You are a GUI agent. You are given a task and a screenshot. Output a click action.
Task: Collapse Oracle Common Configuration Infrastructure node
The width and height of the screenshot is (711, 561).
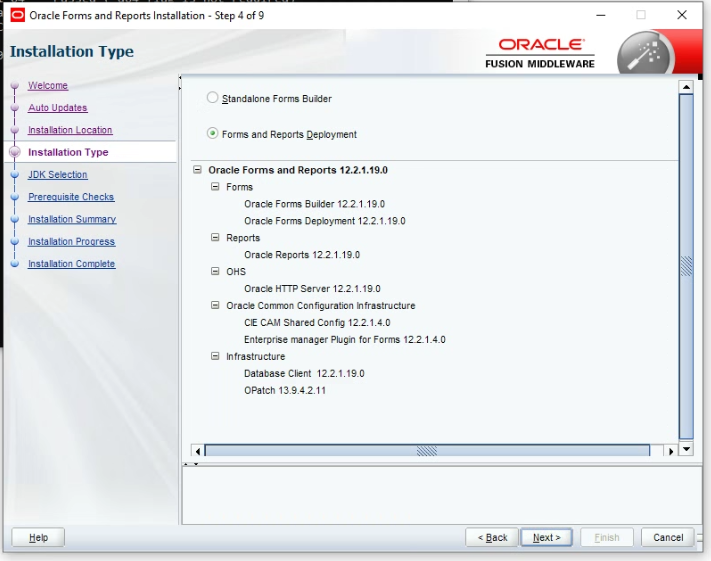click(215, 305)
